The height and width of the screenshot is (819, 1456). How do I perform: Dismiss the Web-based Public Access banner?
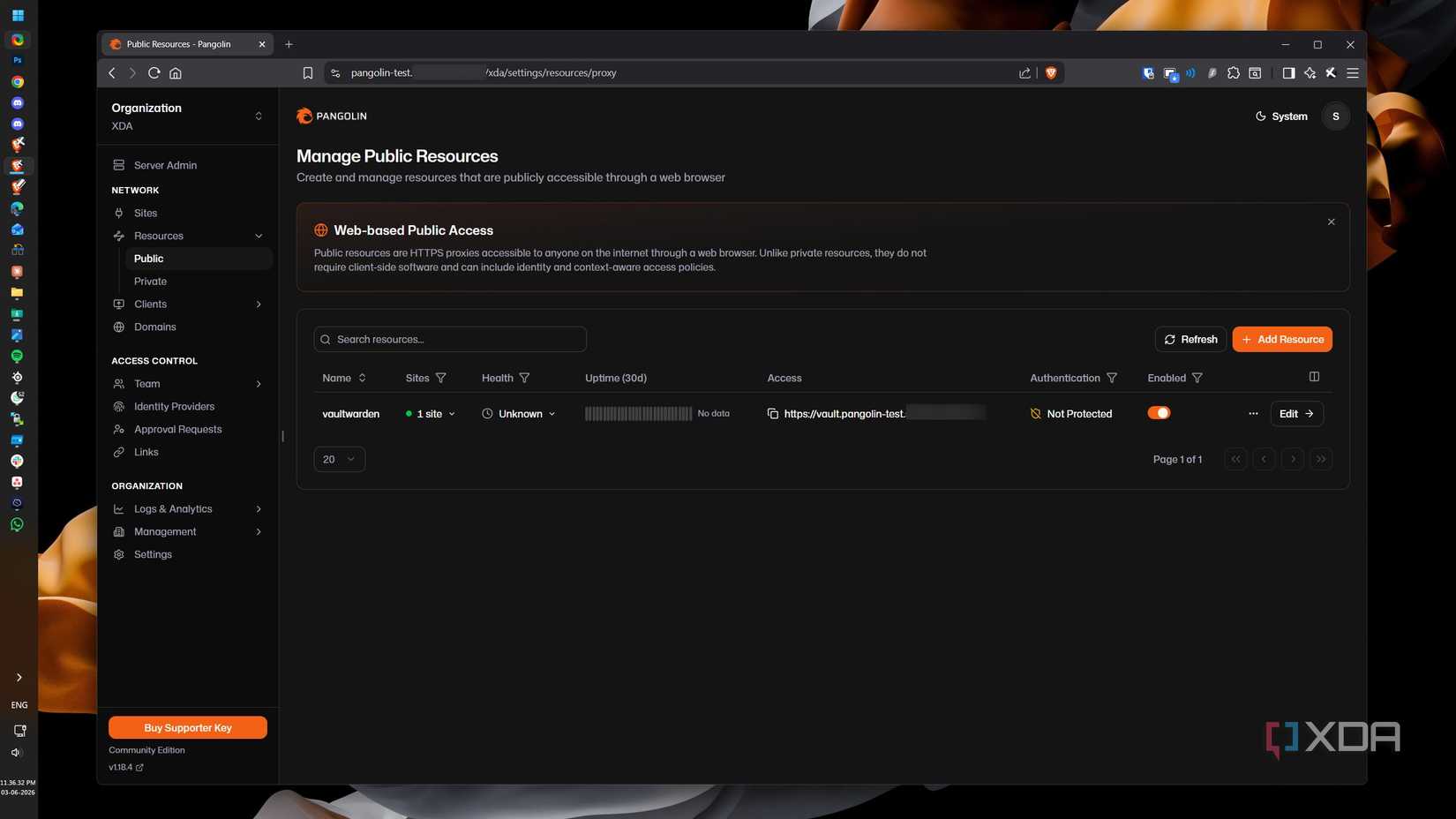tap(1332, 222)
